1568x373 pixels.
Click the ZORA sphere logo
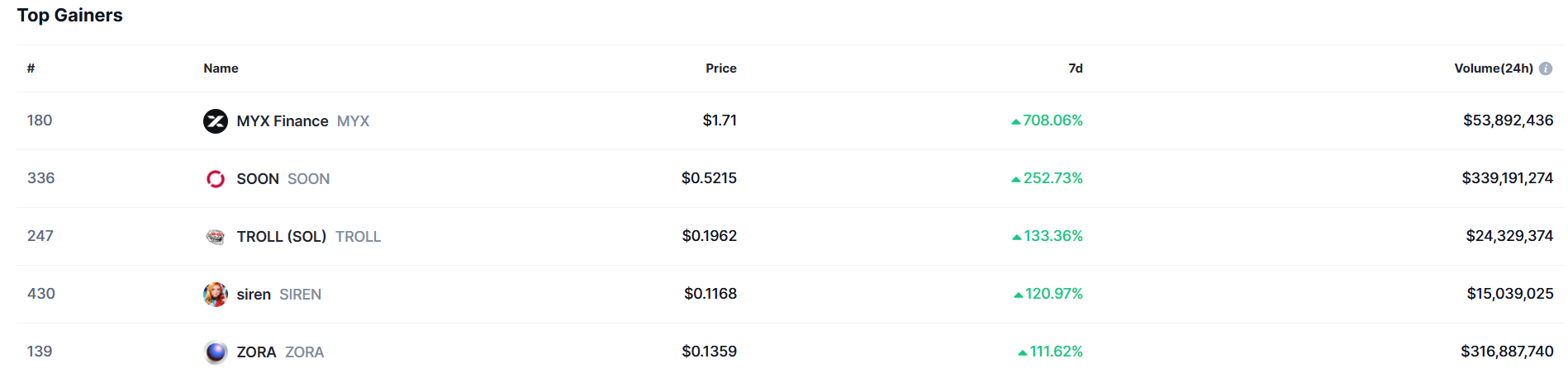[216, 352]
